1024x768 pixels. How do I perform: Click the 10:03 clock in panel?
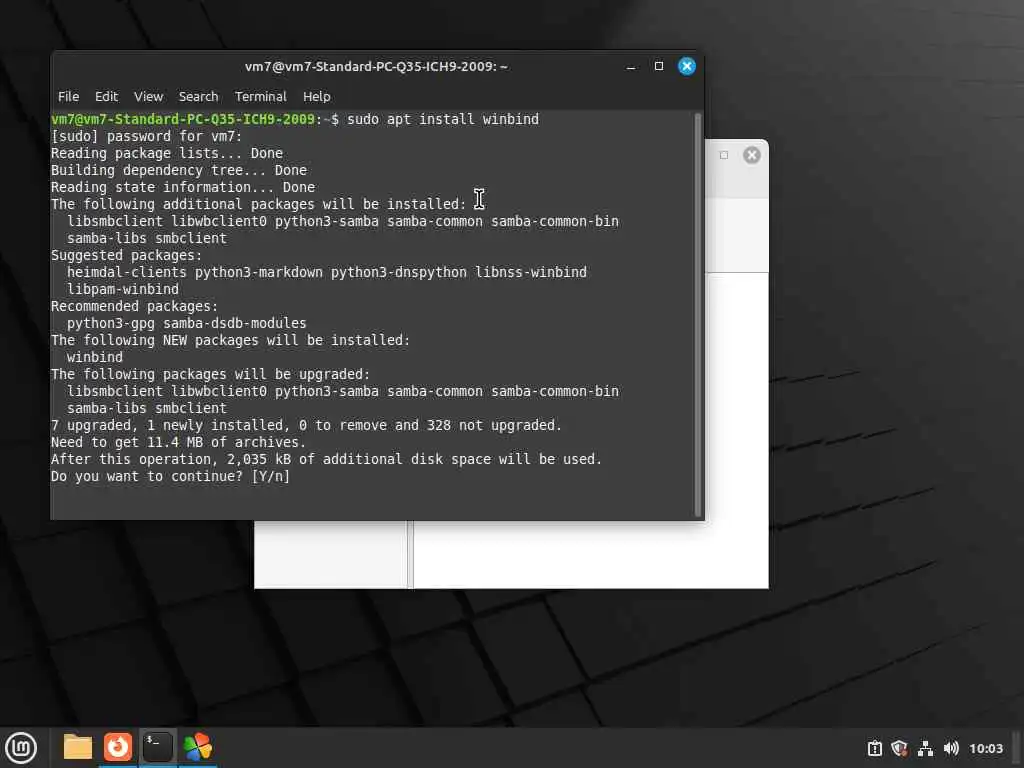986,748
